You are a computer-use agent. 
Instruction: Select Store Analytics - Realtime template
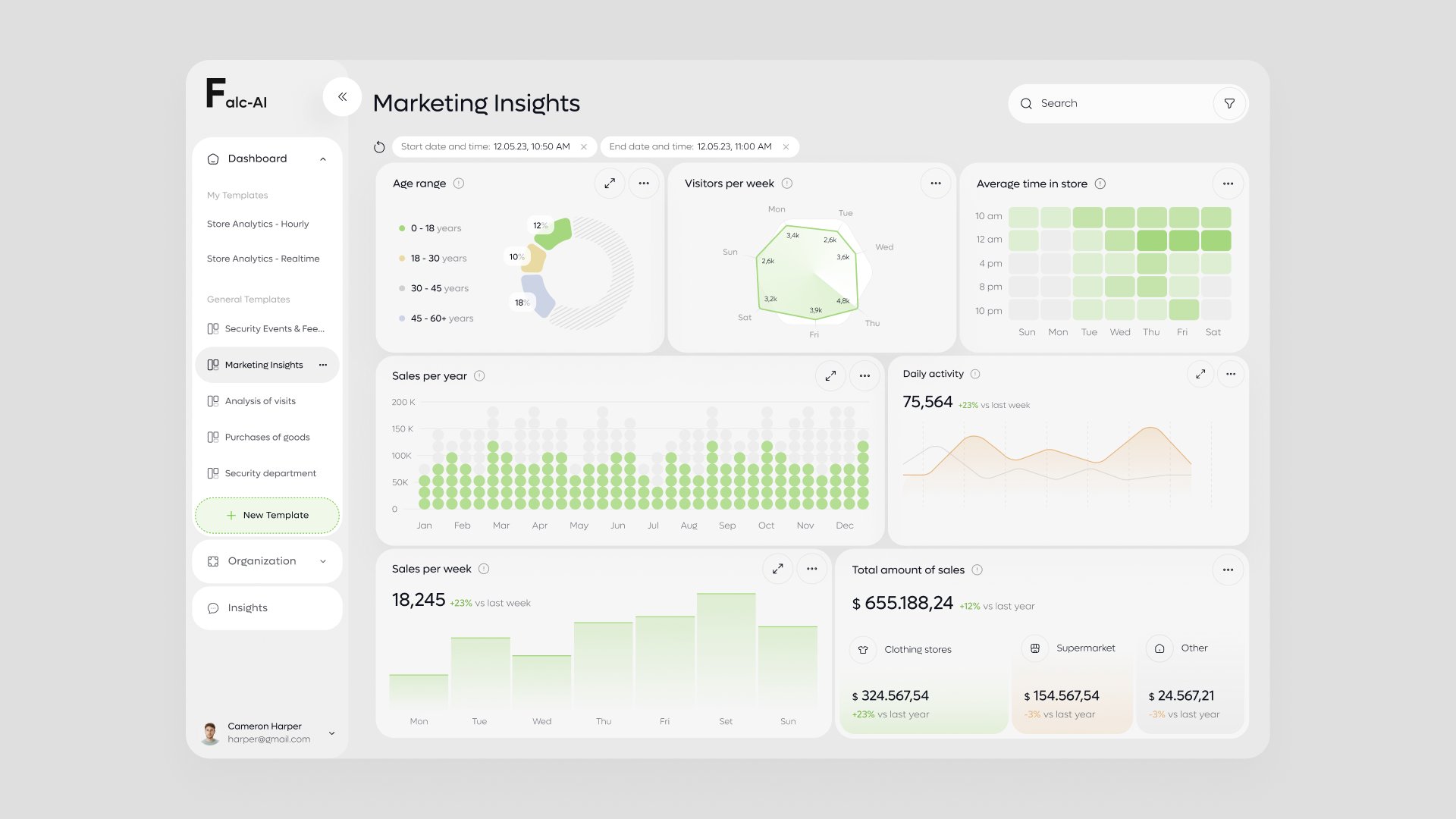(x=263, y=259)
